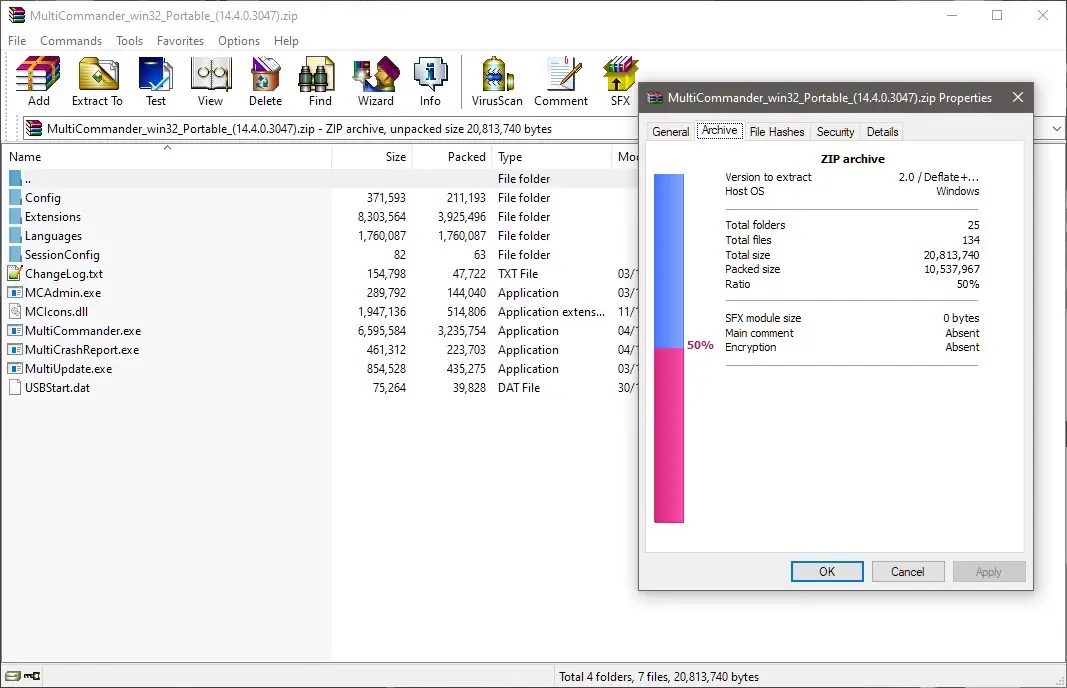The width and height of the screenshot is (1067, 688).
Task: Click the Comment toolbar icon
Action: (562, 74)
